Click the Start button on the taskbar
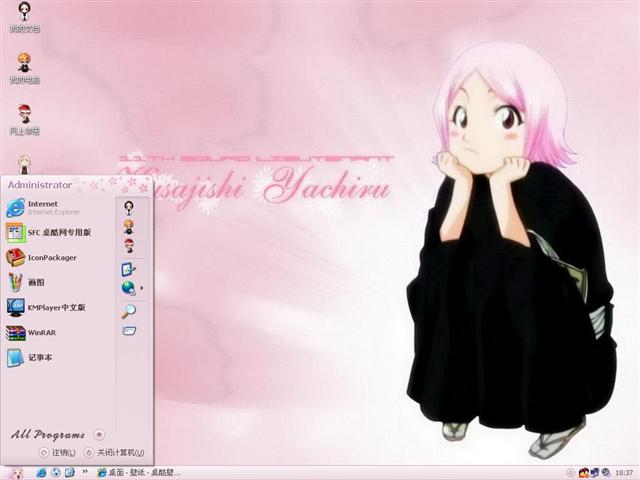The image size is (640, 480). (16, 473)
